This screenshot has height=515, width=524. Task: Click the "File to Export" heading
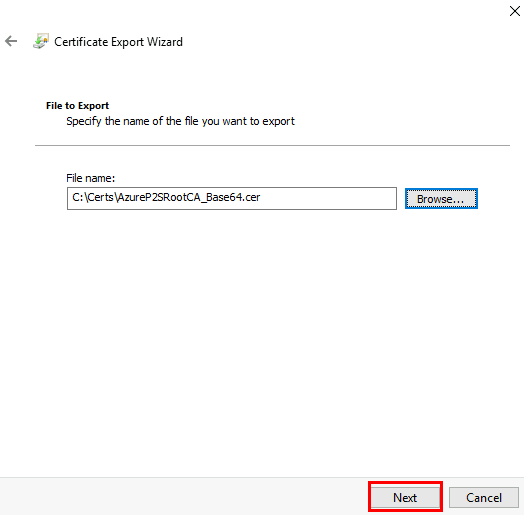[x=78, y=106]
